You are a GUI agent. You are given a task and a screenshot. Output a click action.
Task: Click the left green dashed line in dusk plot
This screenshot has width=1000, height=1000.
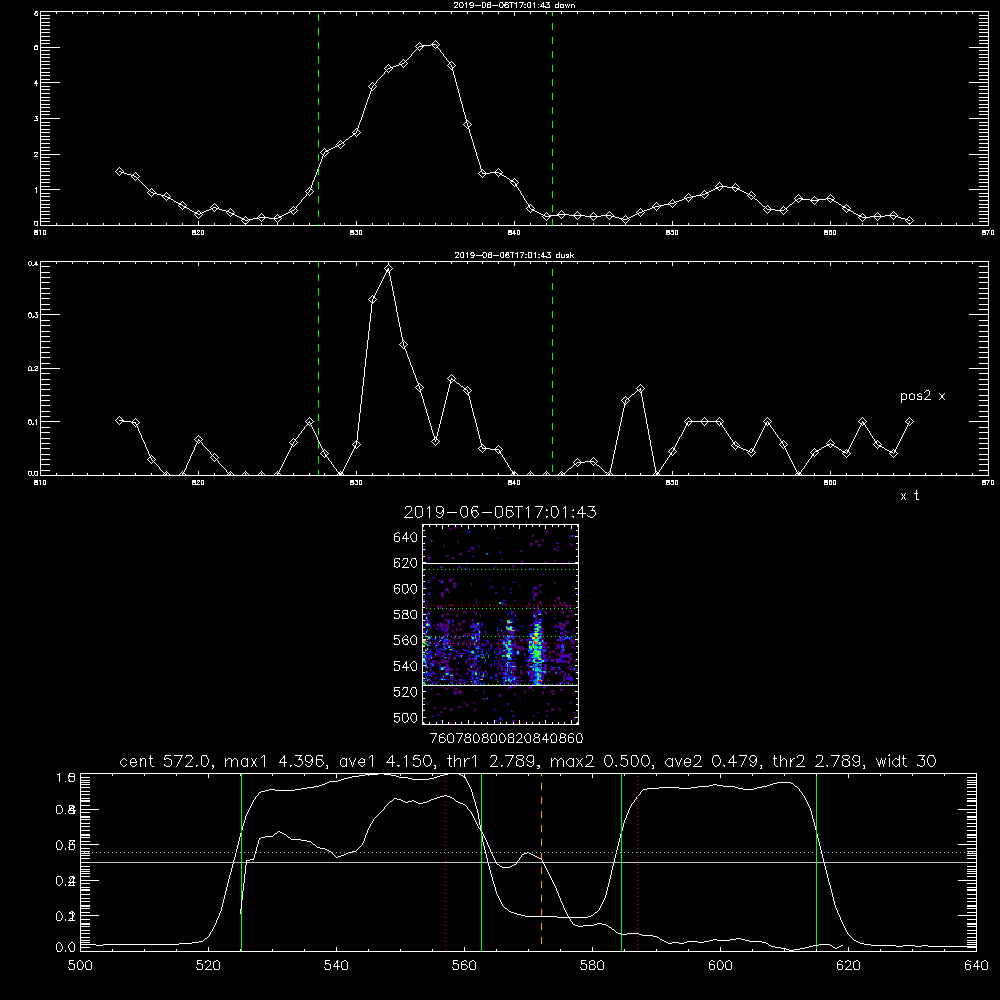point(318,368)
